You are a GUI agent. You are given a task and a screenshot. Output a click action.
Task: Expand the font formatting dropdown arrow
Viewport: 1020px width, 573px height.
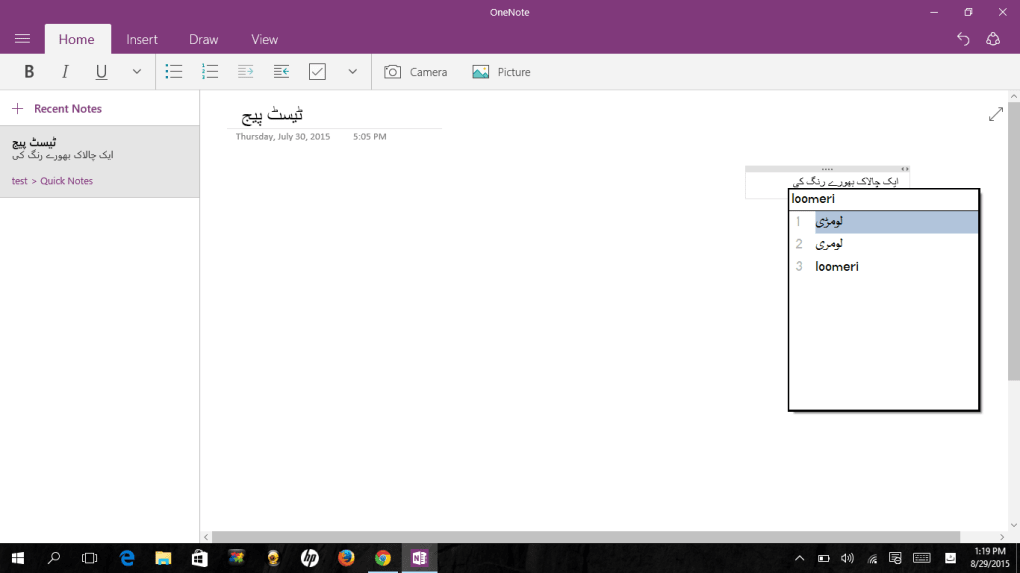pyautogui.click(x=137, y=72)
